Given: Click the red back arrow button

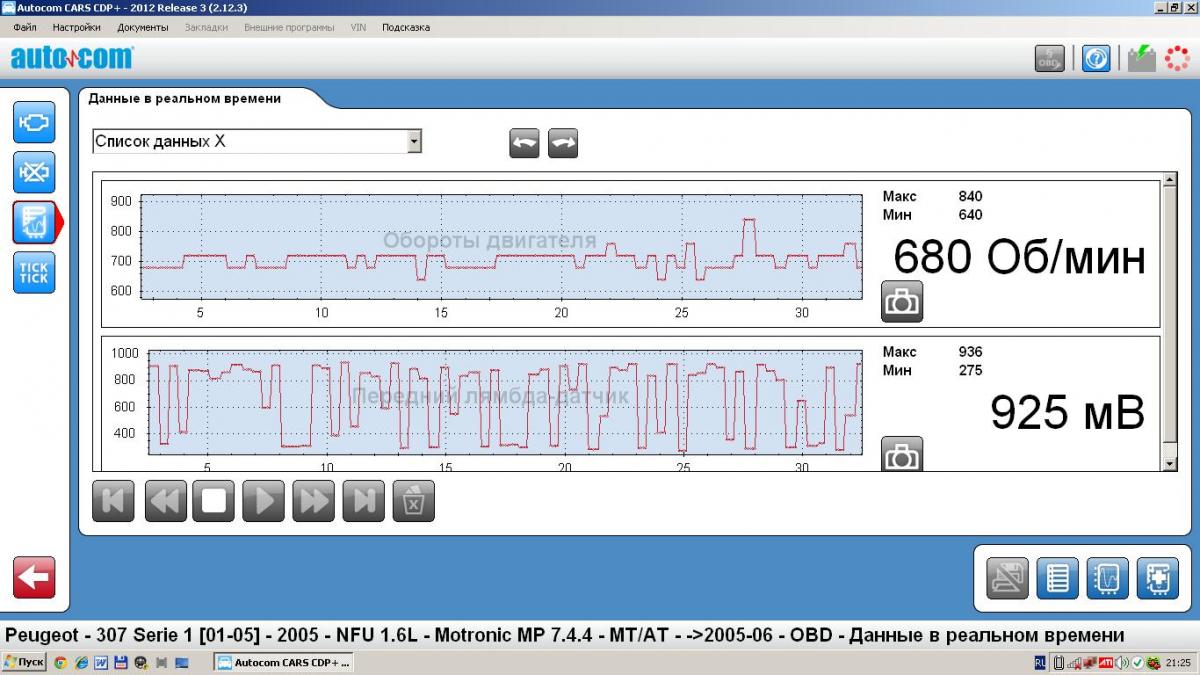Looking at the screenshot, I should (x=34, y=577).
